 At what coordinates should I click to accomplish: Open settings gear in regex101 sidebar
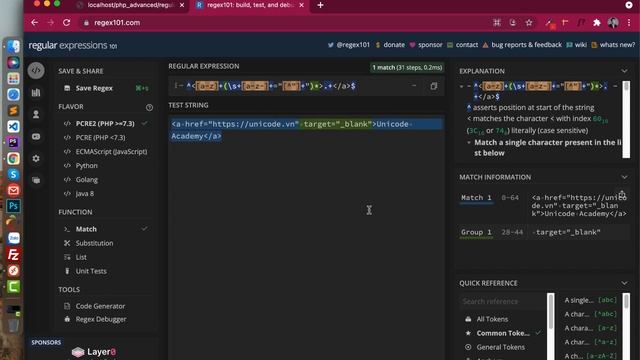[36, 158]
